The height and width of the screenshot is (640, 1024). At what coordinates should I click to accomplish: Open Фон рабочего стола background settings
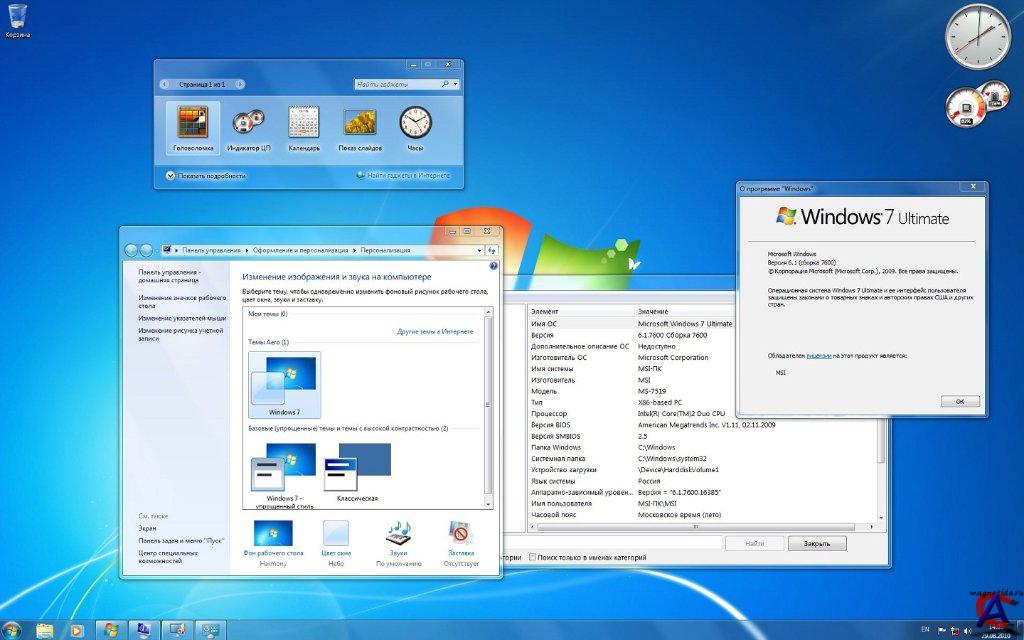point(273,533)
